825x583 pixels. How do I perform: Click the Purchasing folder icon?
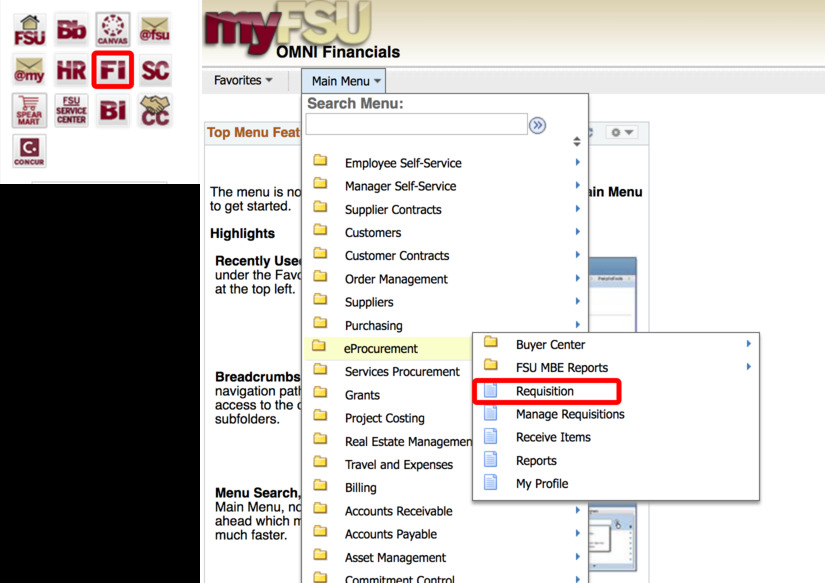point(320,323)
